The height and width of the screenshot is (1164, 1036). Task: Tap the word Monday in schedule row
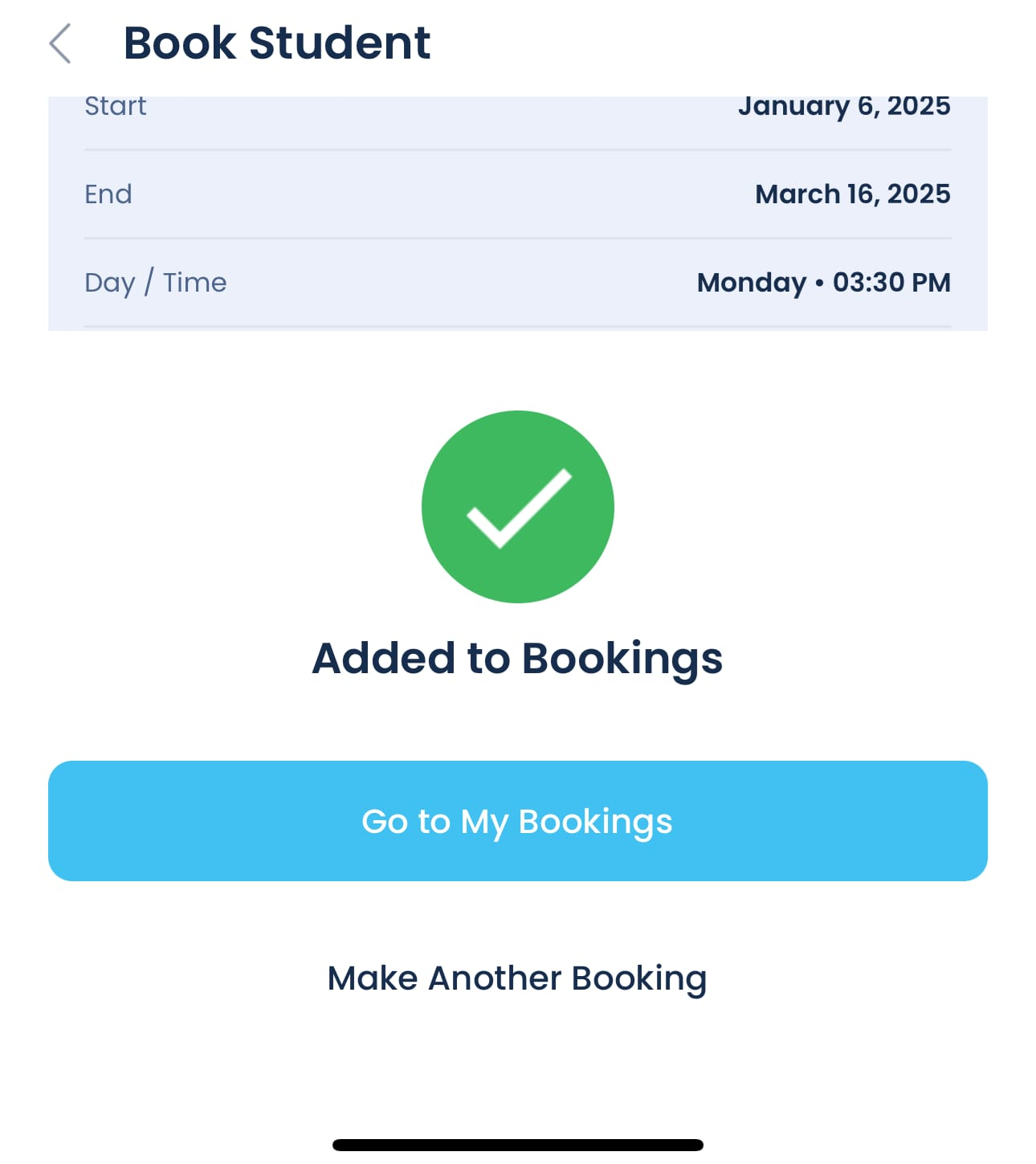pos(752,283)
